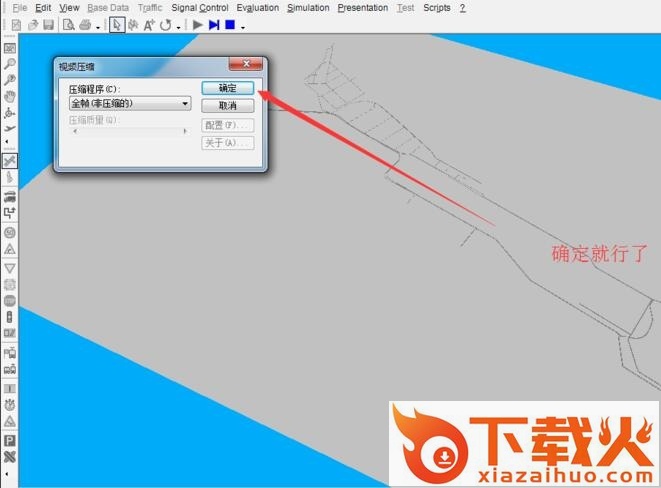Select the desired speed decision icon
Viewport: 661px width, 488px height.
[10, 233]
